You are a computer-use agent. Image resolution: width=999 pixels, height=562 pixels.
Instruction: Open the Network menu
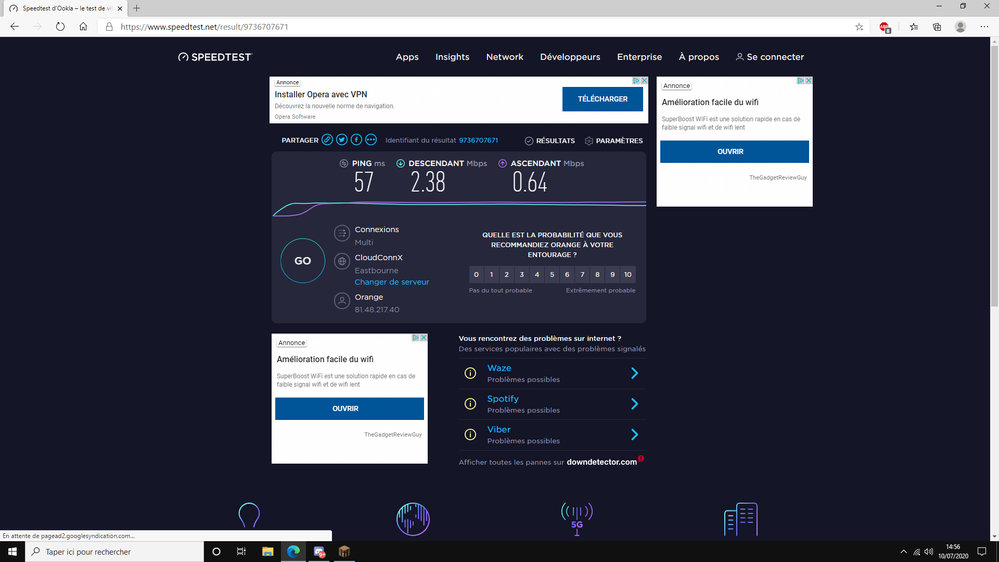point(505,57)
